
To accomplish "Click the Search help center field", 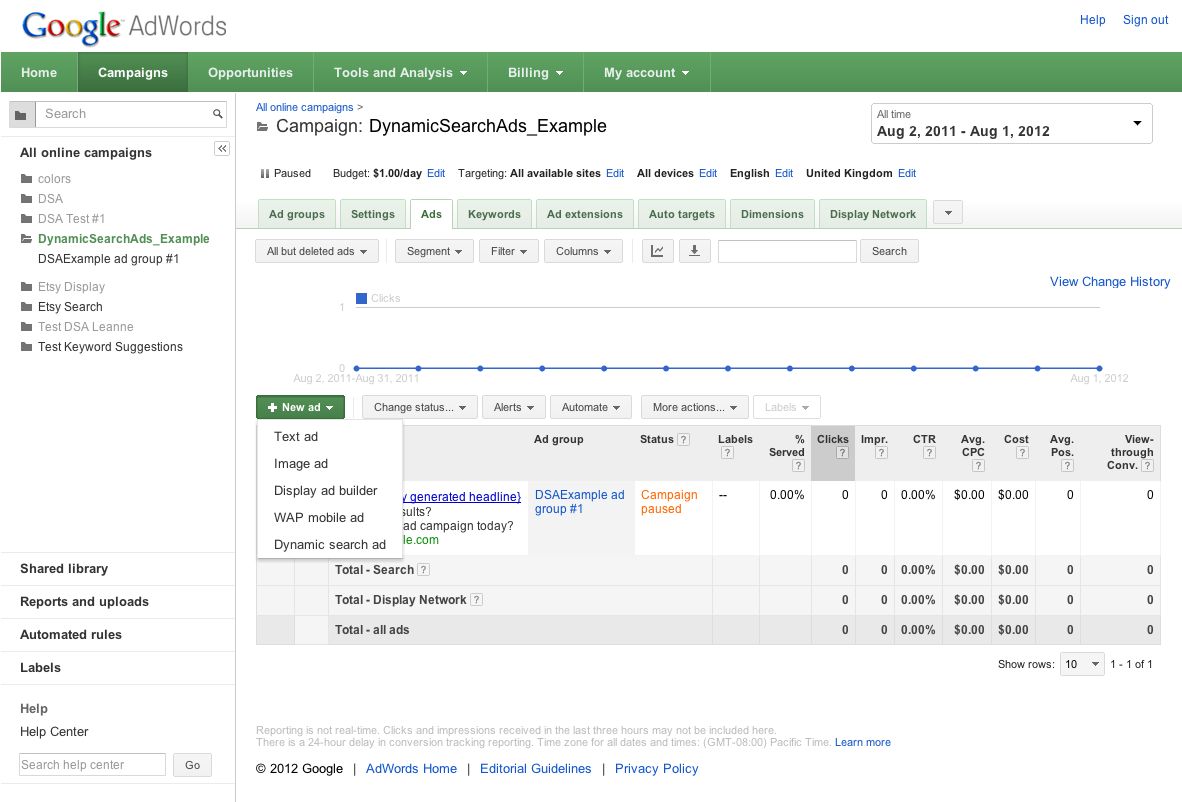I will [92, 764].
